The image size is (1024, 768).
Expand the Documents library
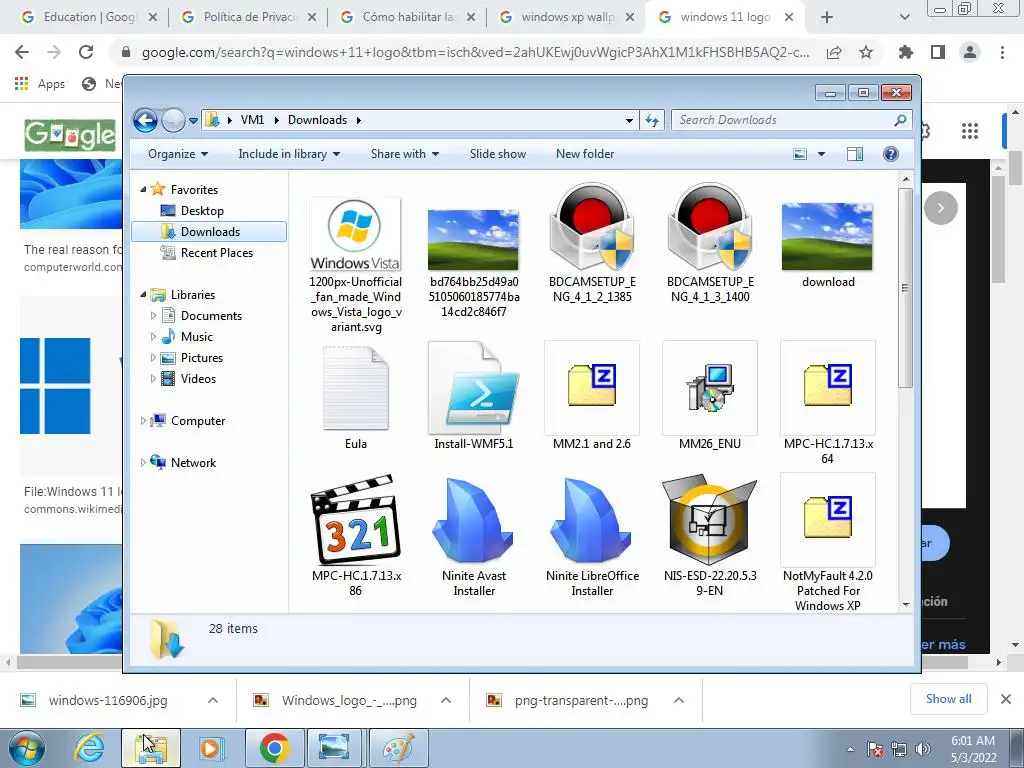coord(153,316)
